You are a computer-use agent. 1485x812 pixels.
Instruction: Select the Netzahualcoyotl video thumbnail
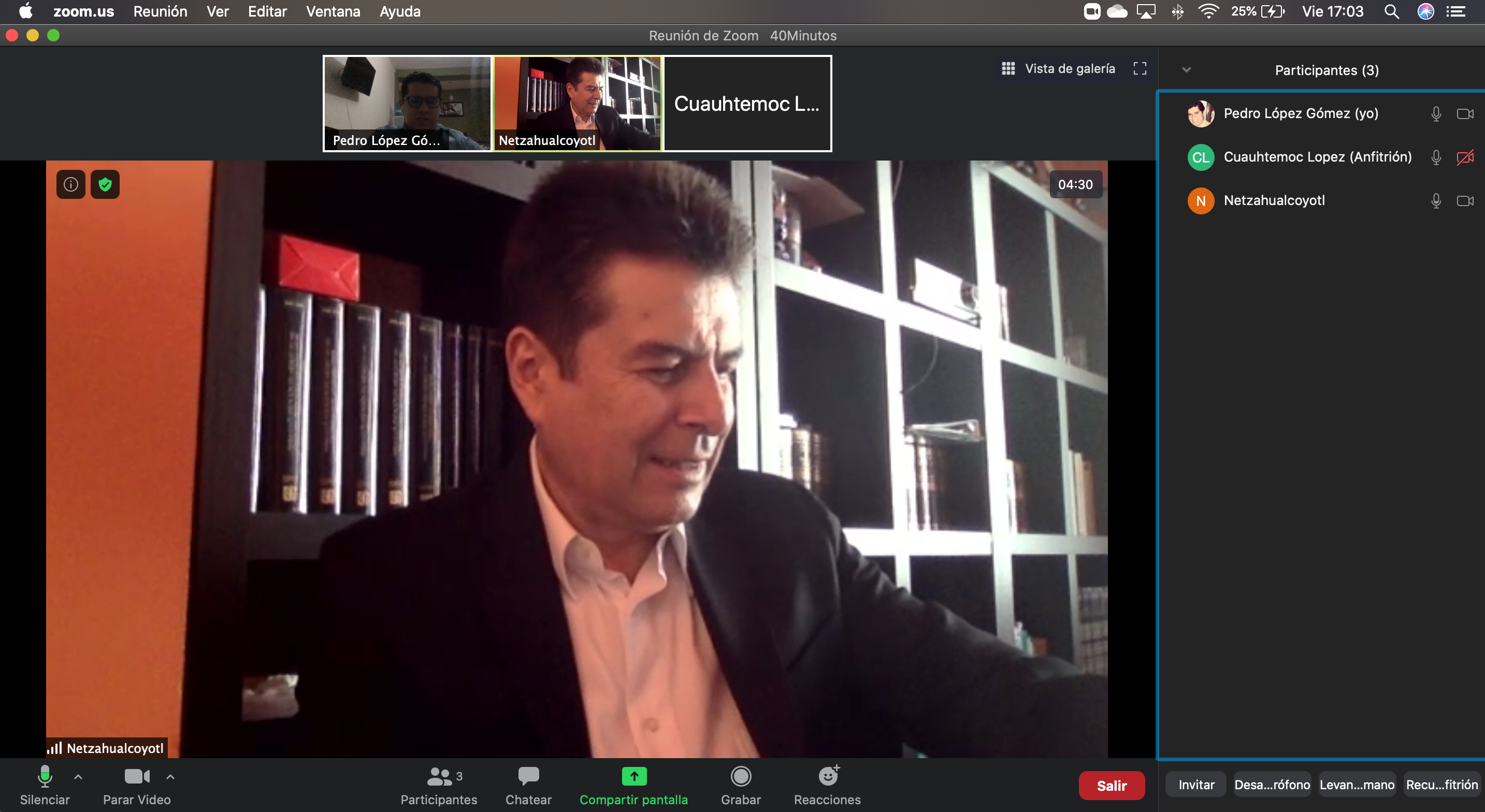coord(577,104)
